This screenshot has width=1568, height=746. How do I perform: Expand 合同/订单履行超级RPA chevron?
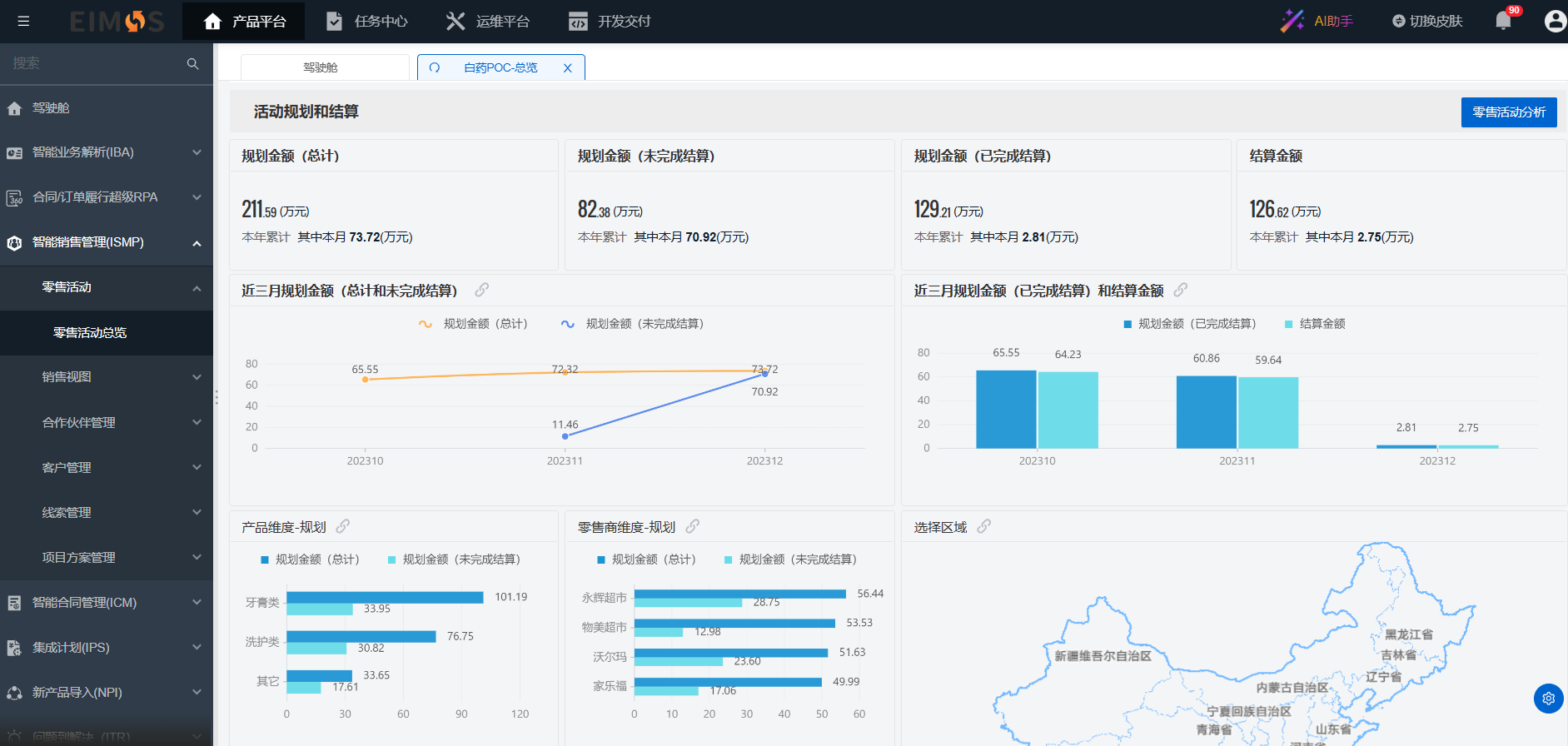click(x=197, y=197)
